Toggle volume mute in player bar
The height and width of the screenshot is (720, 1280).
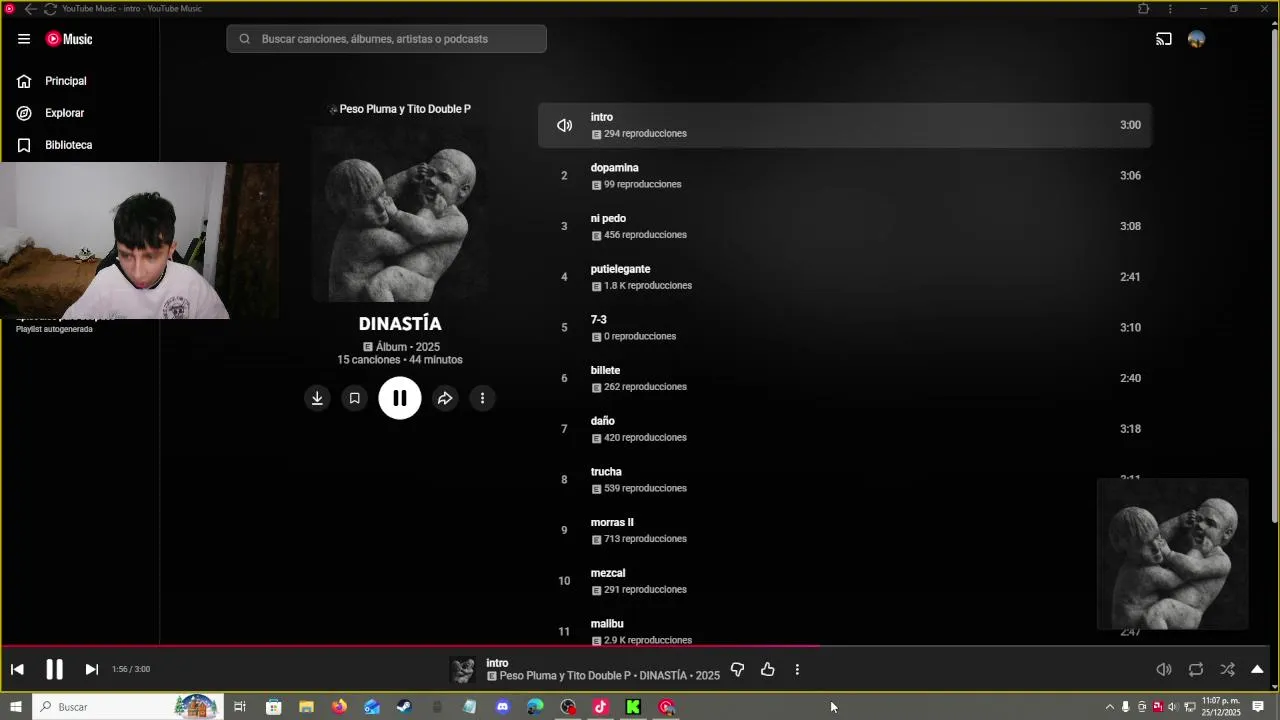click(1164, 669)
